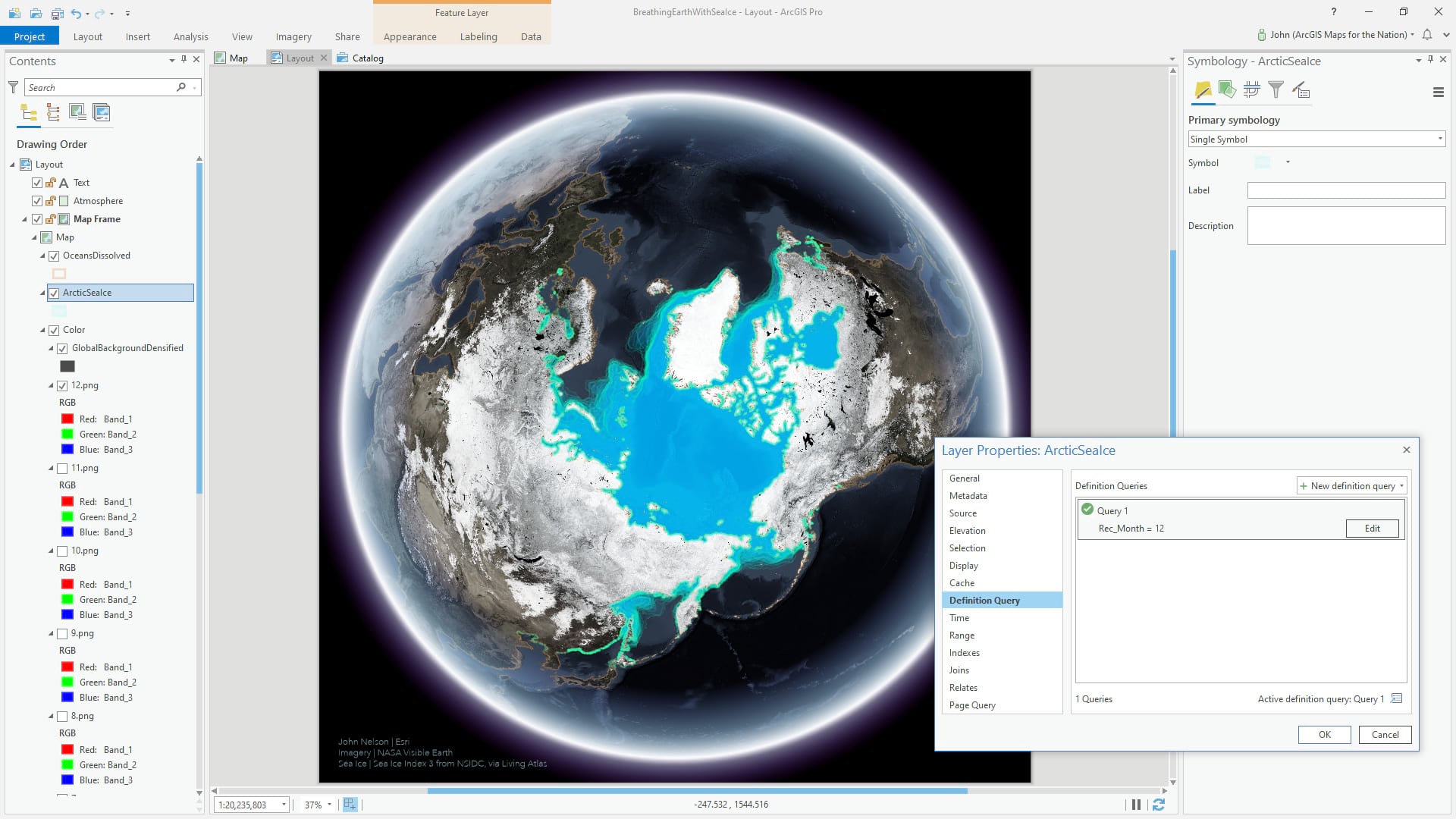The width and height of the screenshot is (1456, 819).
Task: Click the Contents filter funnel icon
Action: coord(13,87)
